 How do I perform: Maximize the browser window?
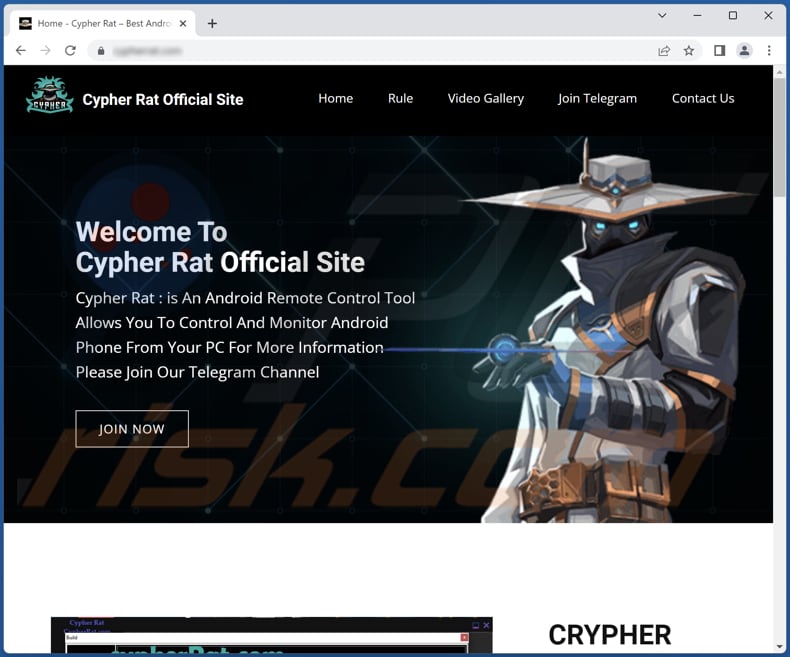733,16
